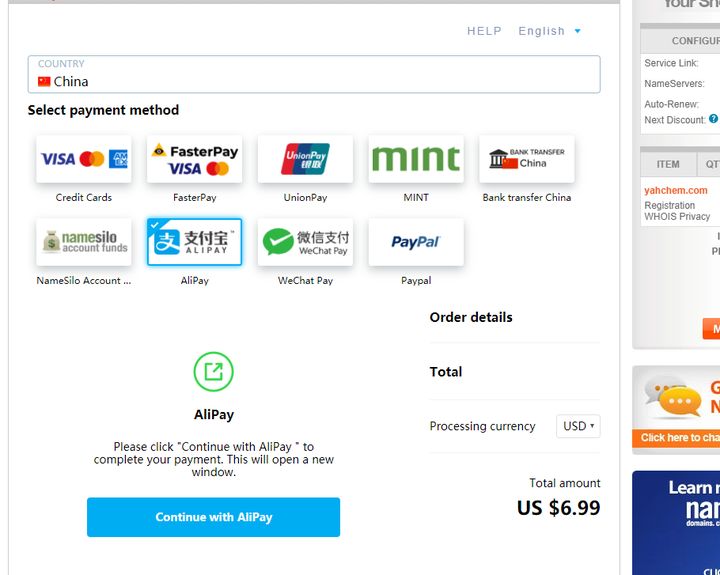Image resolution: width=720 pixels, height=575 pixels.
Task: Click the Next Discount help icon
Action: pos(713,119)
